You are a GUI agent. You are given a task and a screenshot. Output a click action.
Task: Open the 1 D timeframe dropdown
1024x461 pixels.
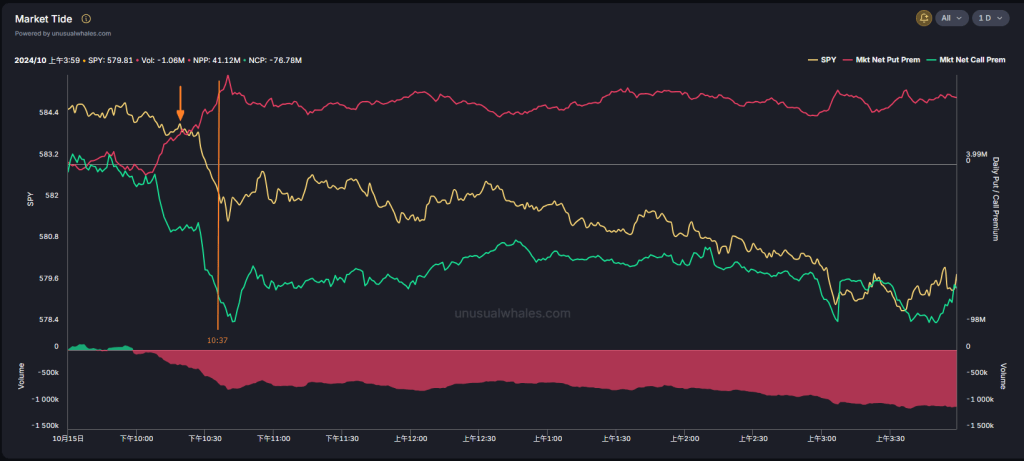(x=990, y=18)
